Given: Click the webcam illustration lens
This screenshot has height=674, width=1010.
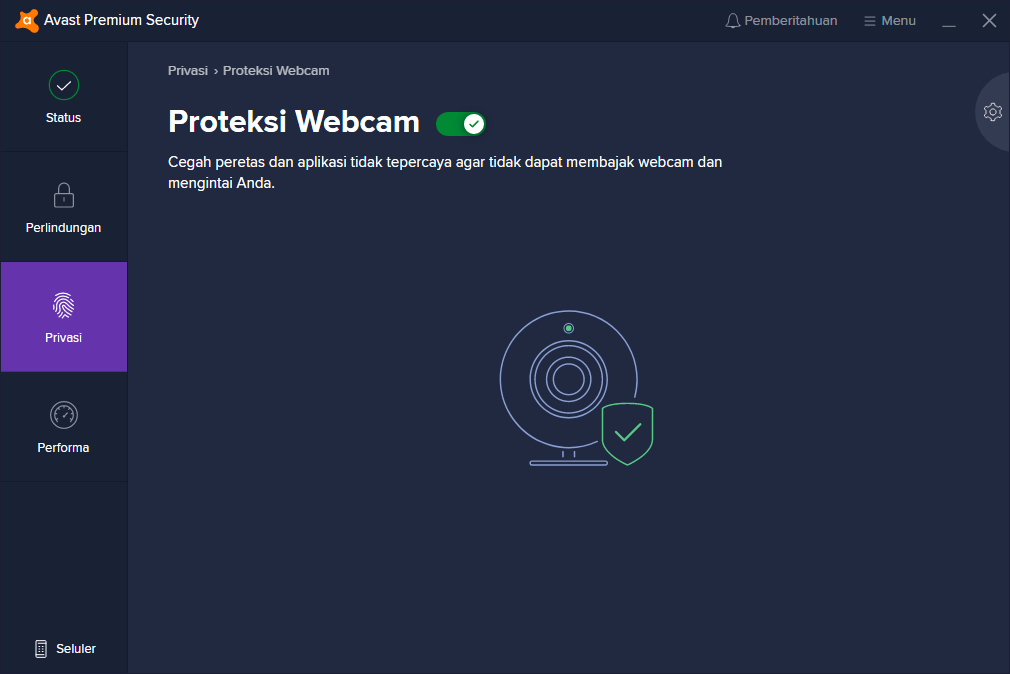Looking at the screenshot, I should (568, 379).
